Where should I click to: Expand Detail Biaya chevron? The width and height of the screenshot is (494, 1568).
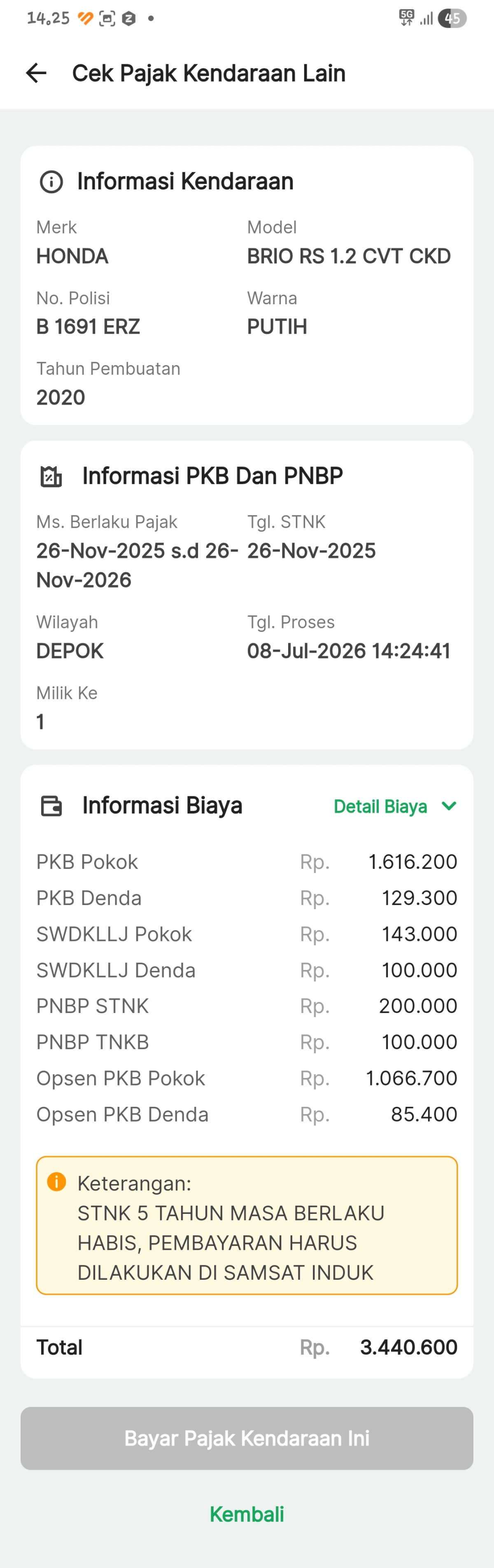[449, 806]
